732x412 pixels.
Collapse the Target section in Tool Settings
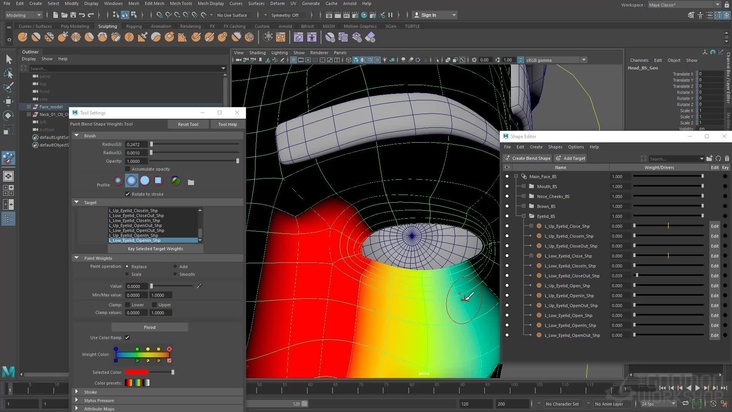tap(77, 202)
